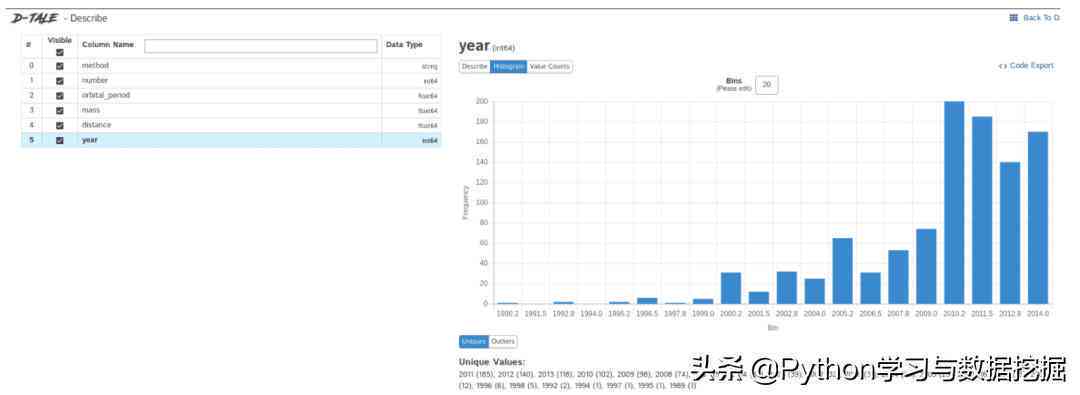This screenshot has width=1080, height=395.
Task: Uncheck visibility for the orbital_period column
Action: coord(60,96)
